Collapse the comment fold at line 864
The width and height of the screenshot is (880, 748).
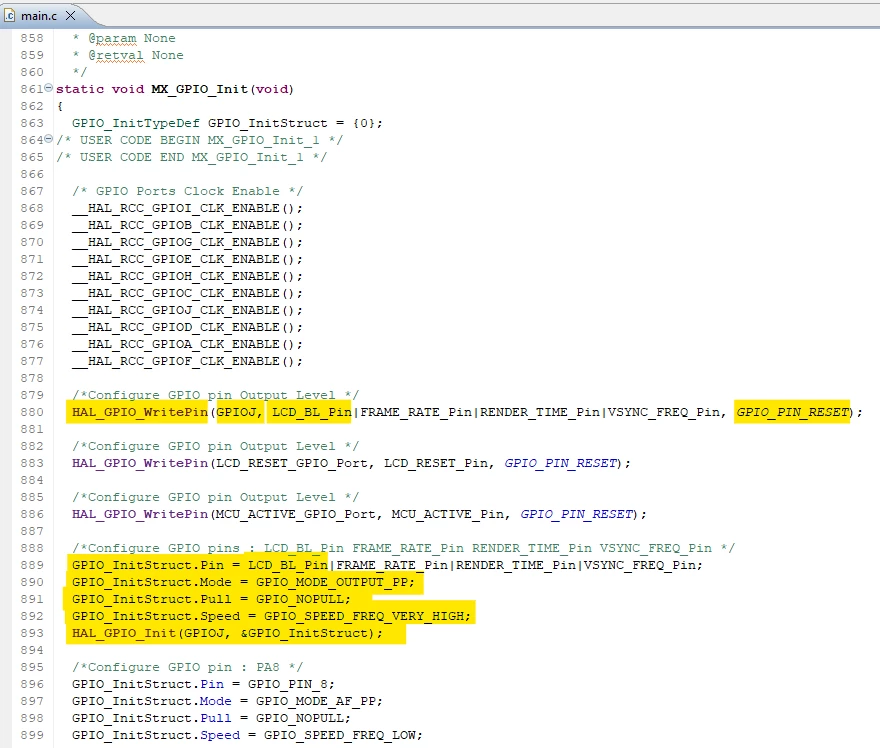pyautogui.click(x=48, y=139)
